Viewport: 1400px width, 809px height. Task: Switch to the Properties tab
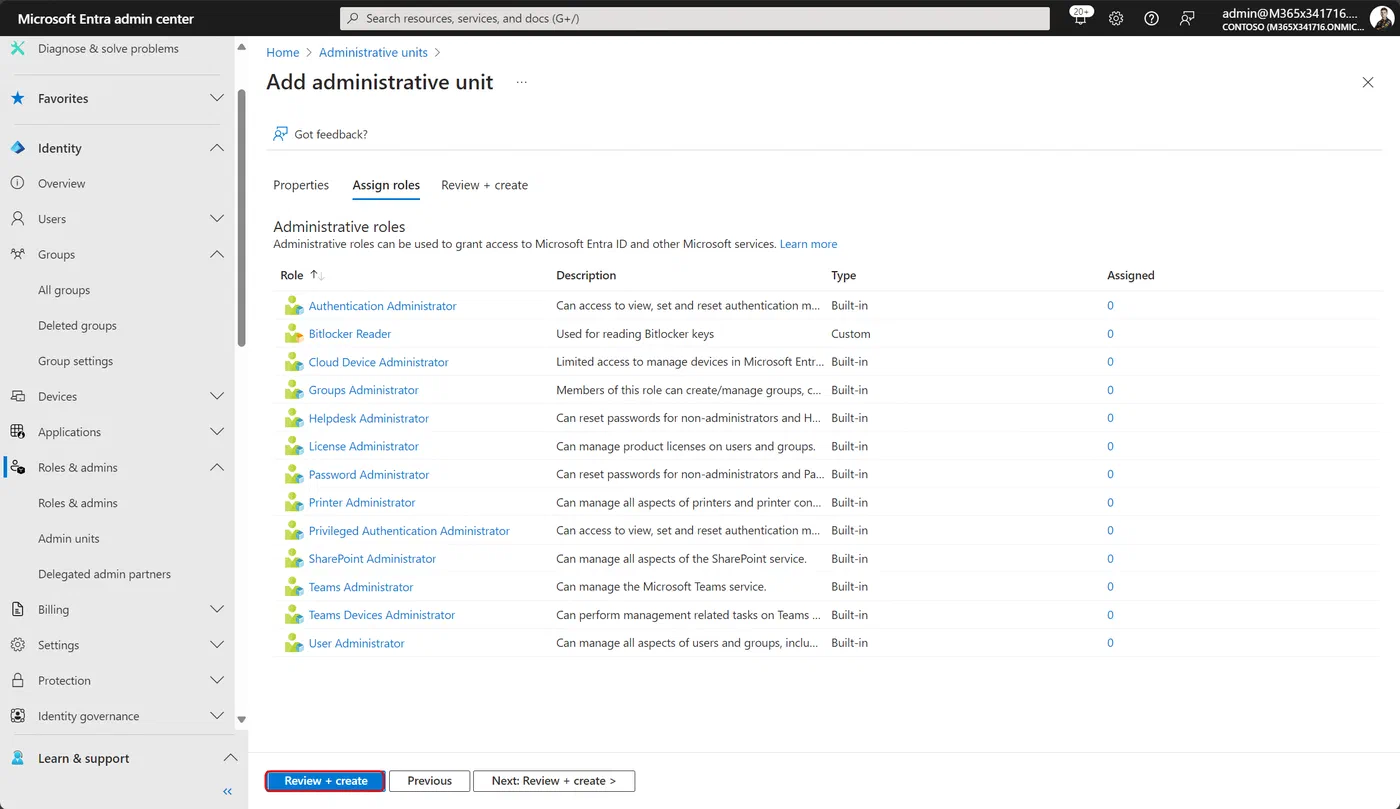tap(301, 185)
